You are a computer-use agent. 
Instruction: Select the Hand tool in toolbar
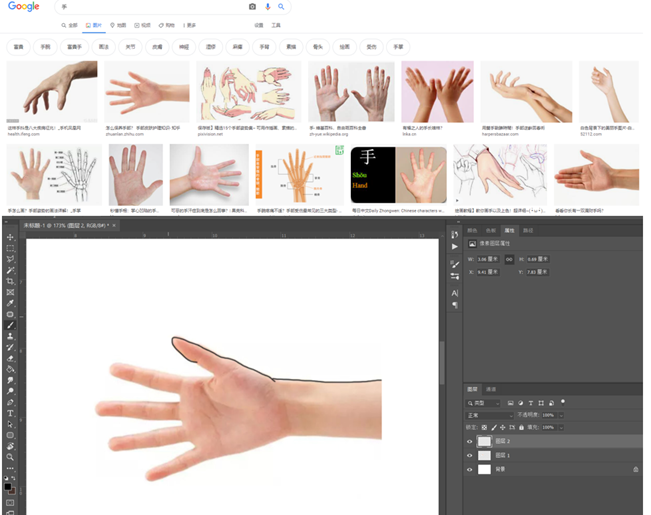(x=10, y=446)
